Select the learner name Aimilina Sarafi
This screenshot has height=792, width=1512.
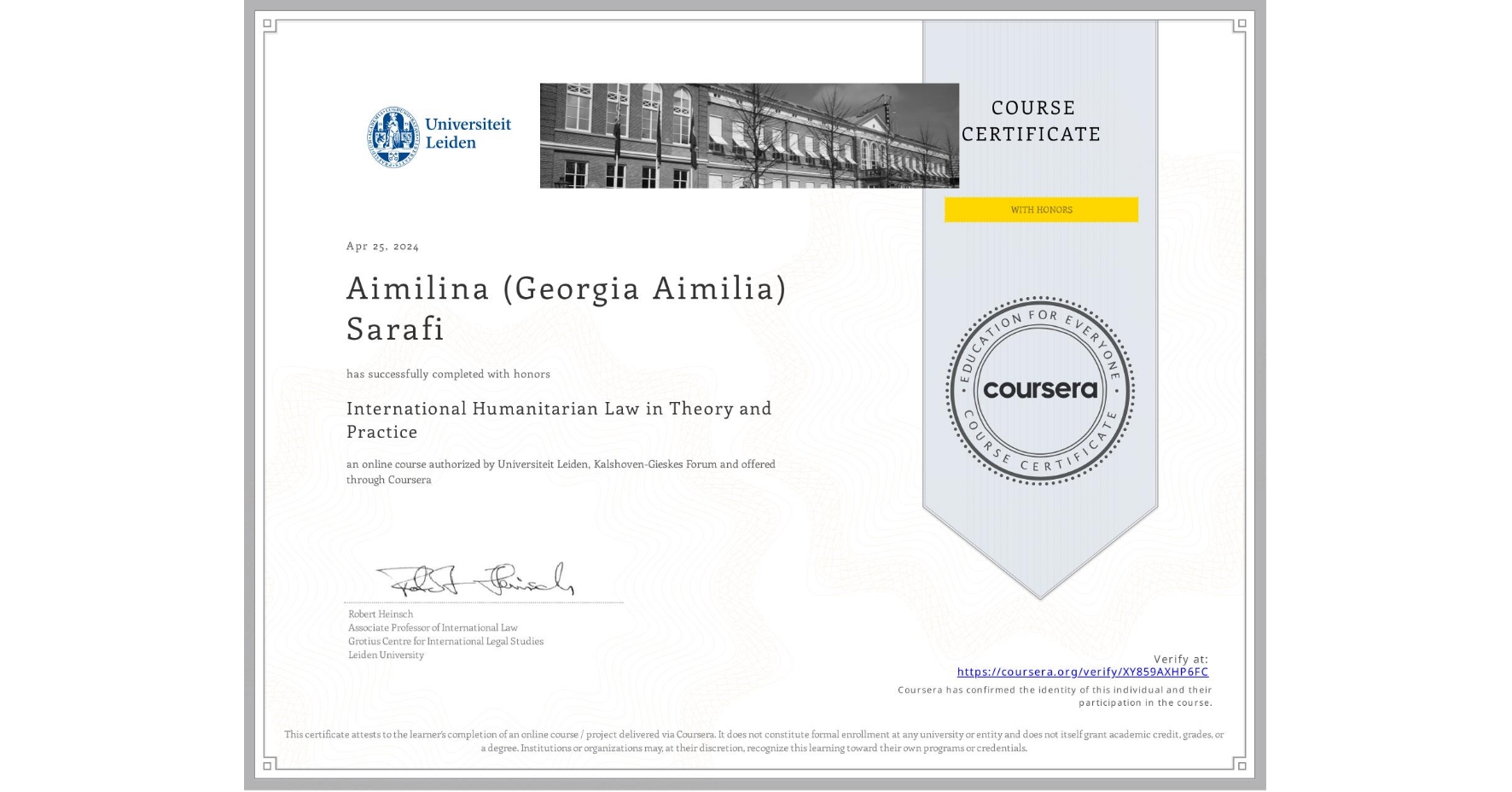point(565,309)
